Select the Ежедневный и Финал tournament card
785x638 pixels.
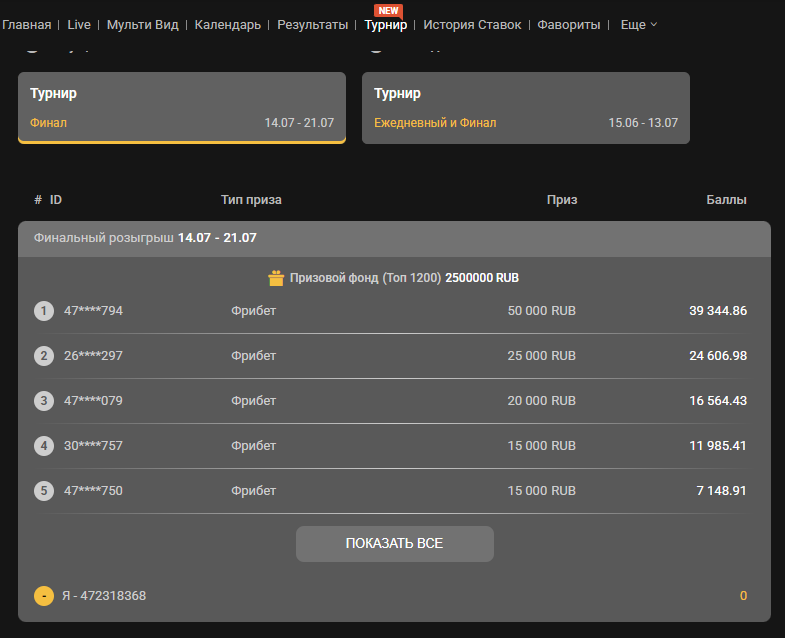(x=525, y=108)
